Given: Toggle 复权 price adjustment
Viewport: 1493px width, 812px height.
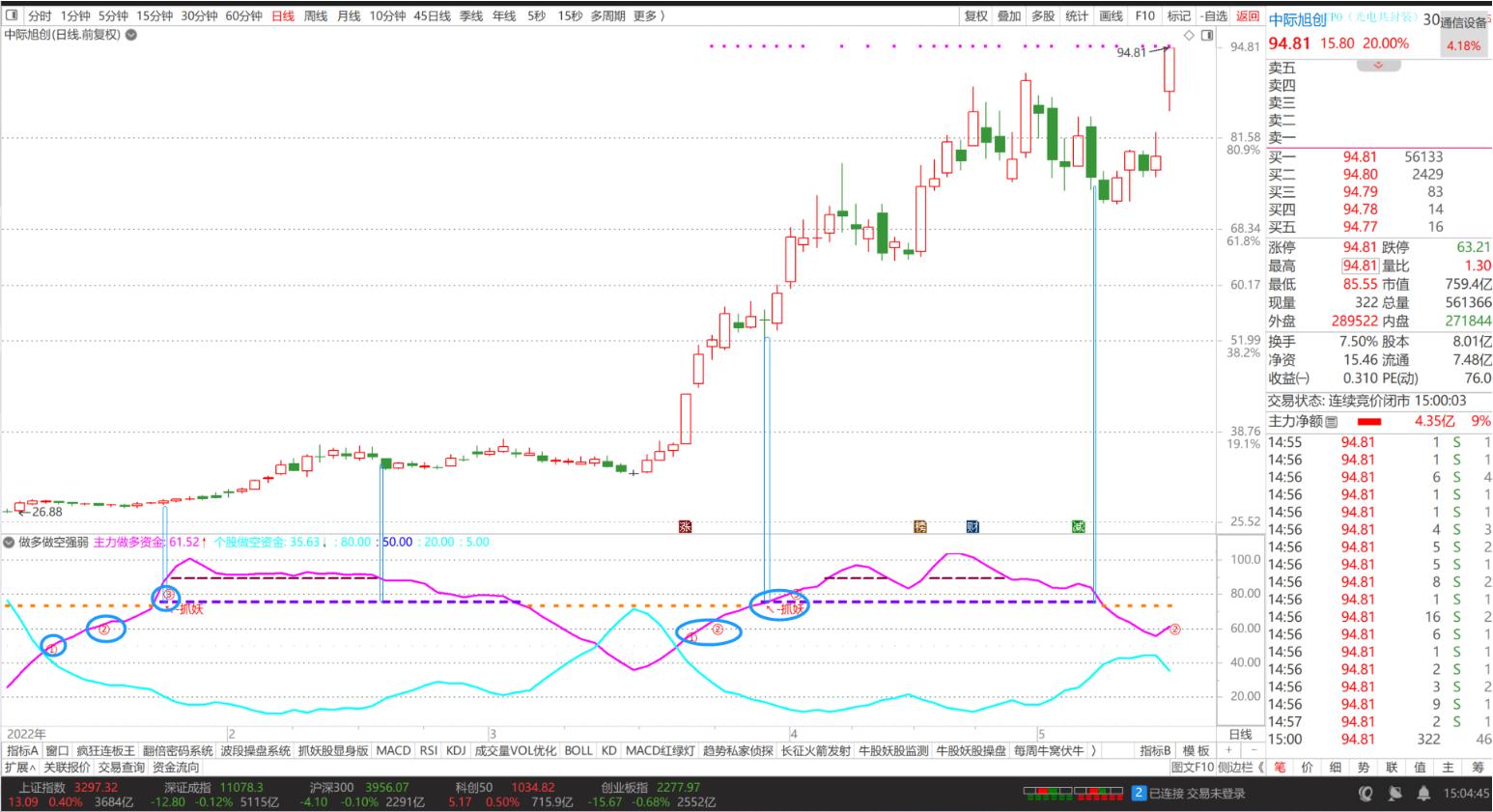Looking at the screenshot, I should 976,15.
